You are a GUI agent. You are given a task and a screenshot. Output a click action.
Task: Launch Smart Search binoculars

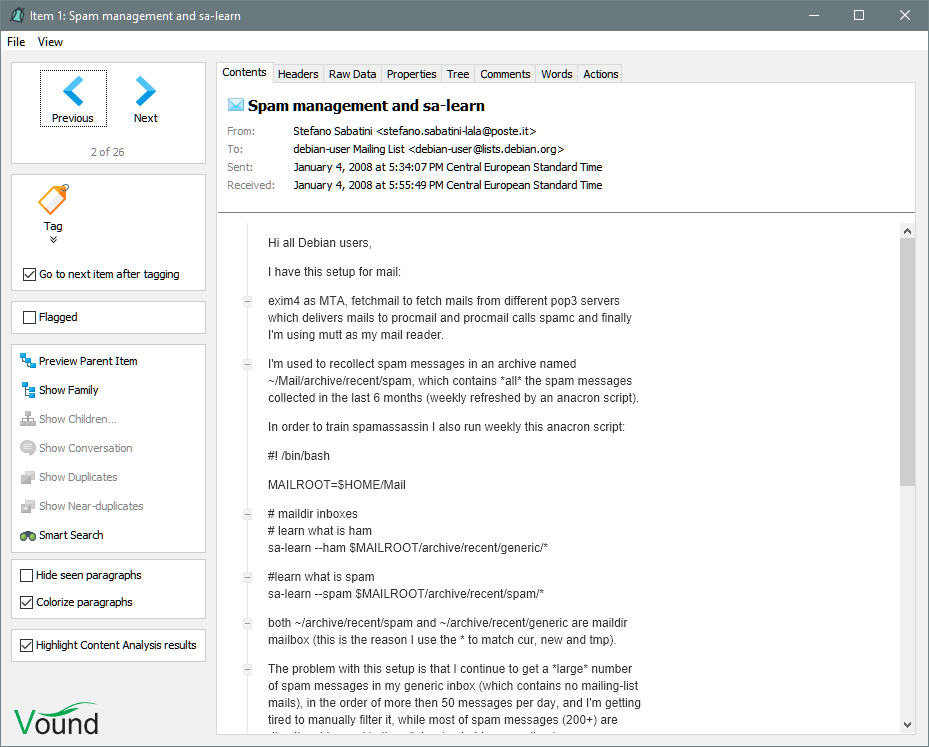[x=28, y=535]
